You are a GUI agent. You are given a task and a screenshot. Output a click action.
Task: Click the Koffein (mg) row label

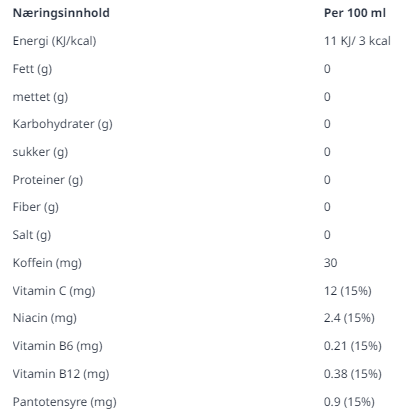47,263
